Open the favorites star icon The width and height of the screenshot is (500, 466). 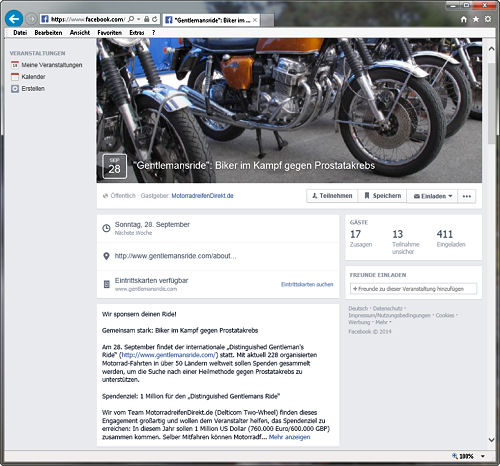click(x=476, y=19)
